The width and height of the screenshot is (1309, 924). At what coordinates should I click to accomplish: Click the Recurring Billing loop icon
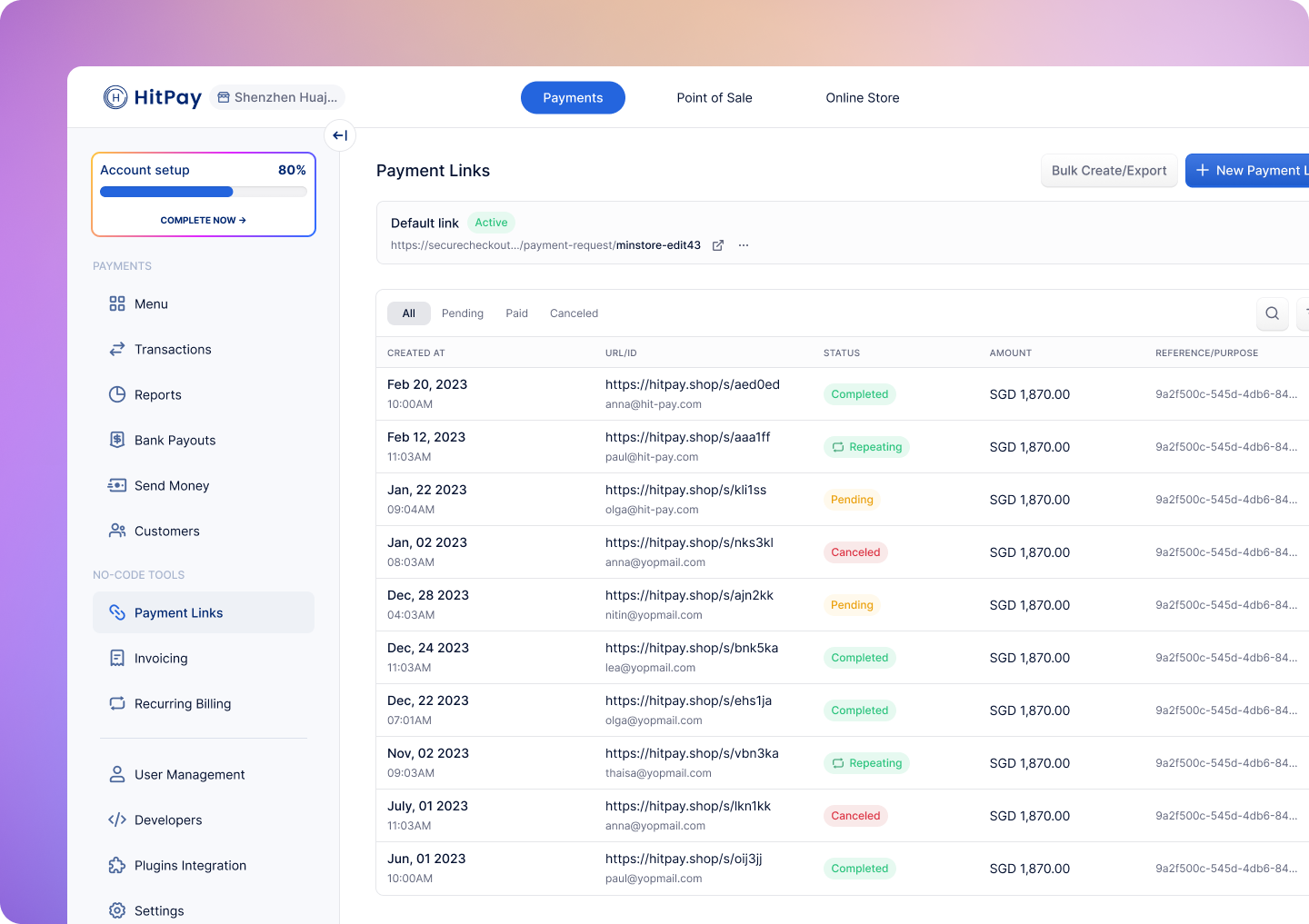tap(117, 703)
